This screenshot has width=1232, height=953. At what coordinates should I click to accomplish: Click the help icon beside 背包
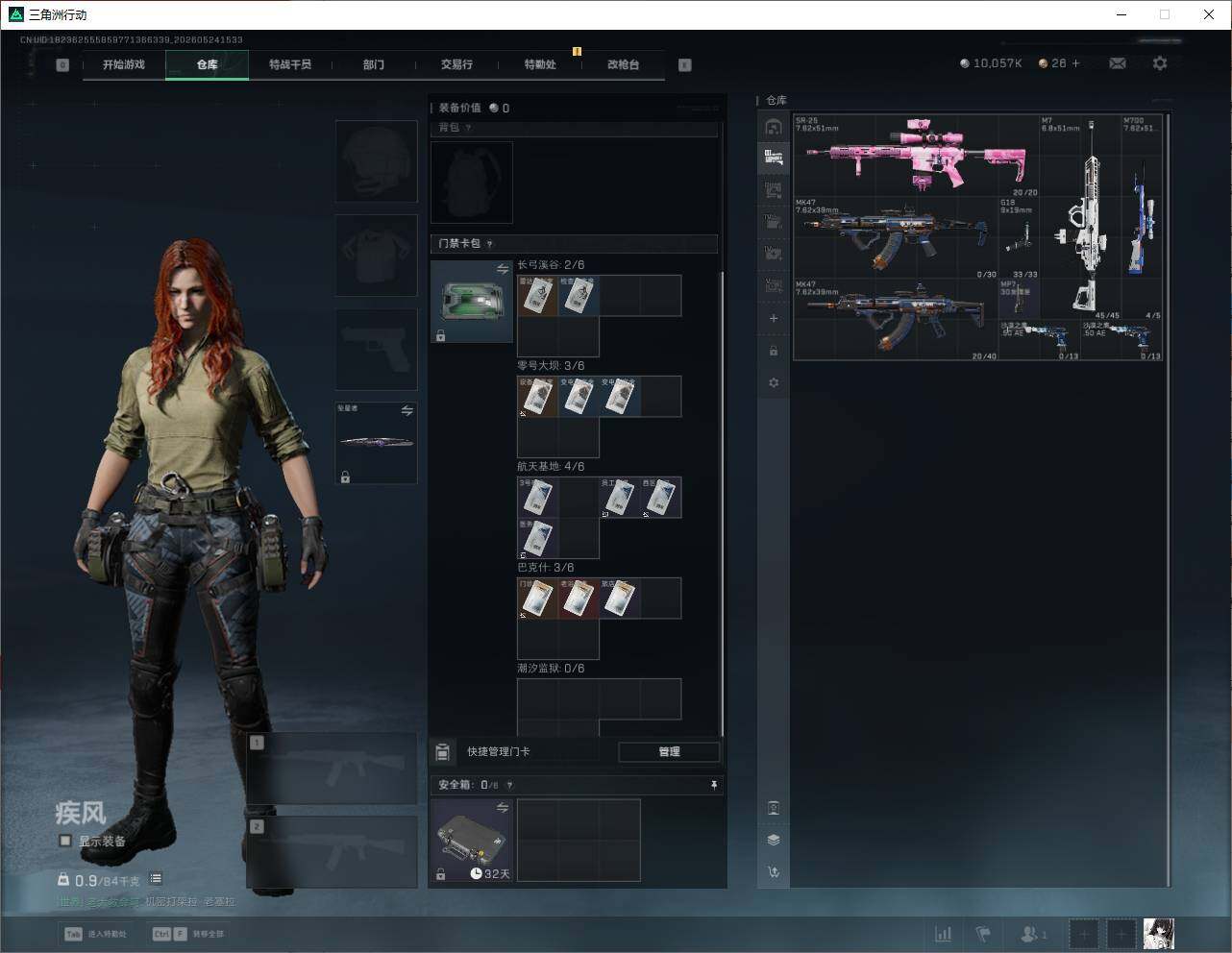pyautogui.click(x=468, y=128)
